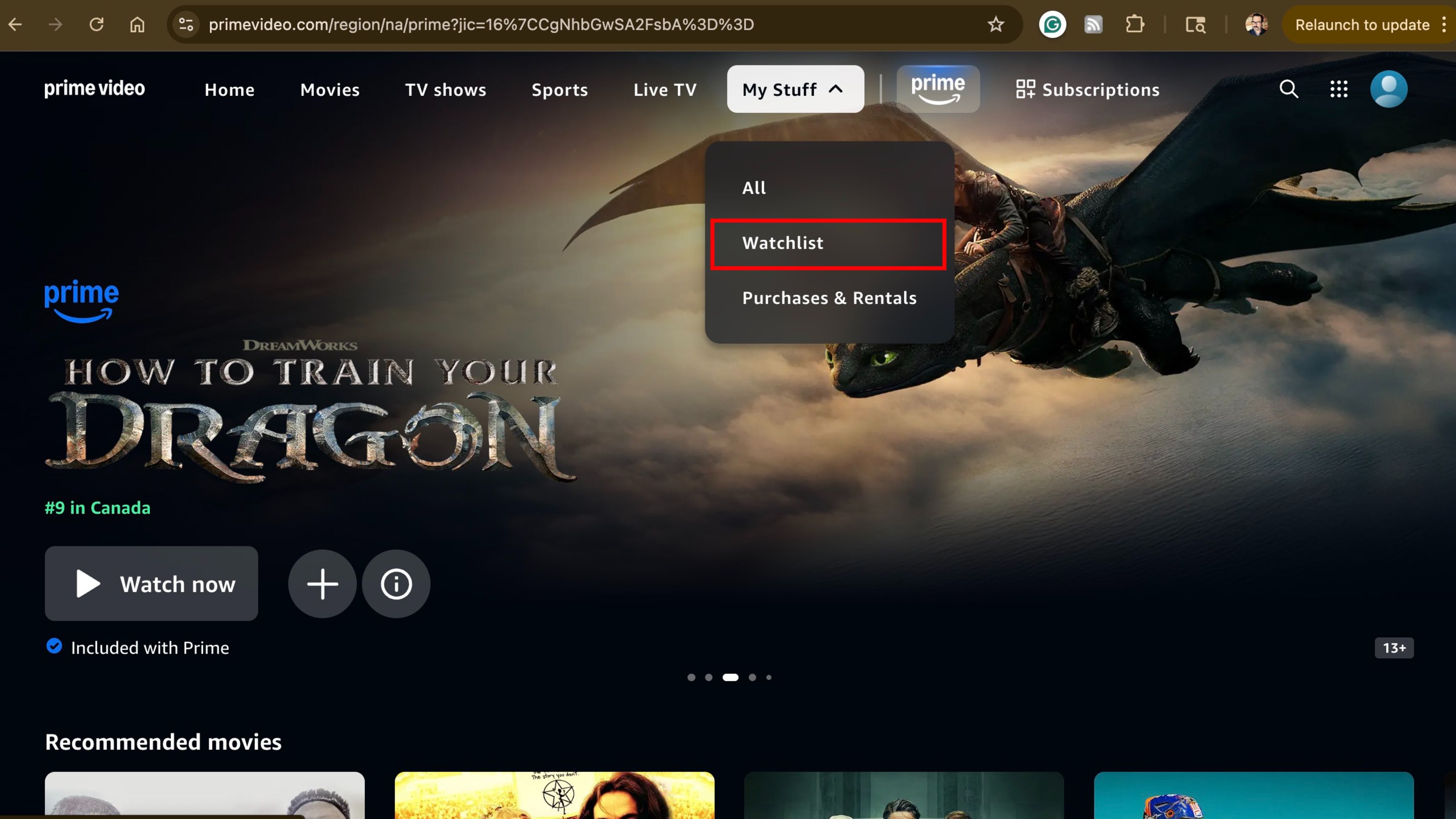
Task: Go to the TV shows tab
Action: pyautogui.click(x=446, y=89)
